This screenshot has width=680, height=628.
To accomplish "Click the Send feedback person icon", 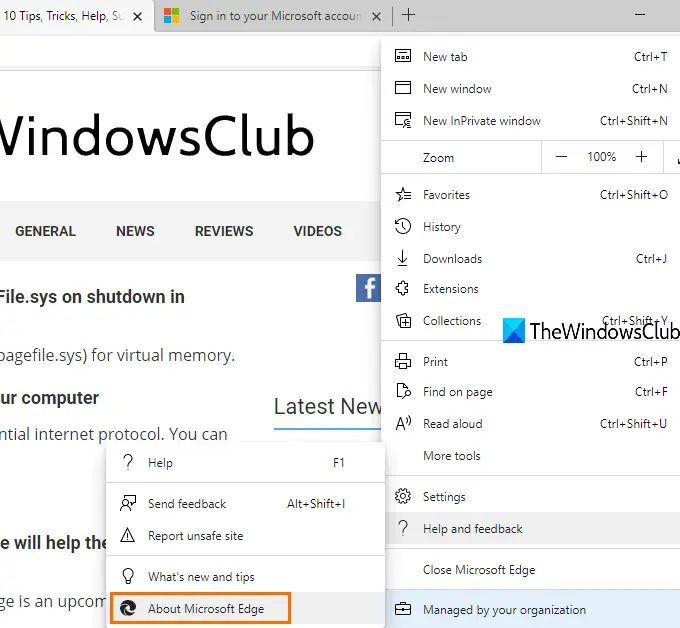I will [128, 503].
